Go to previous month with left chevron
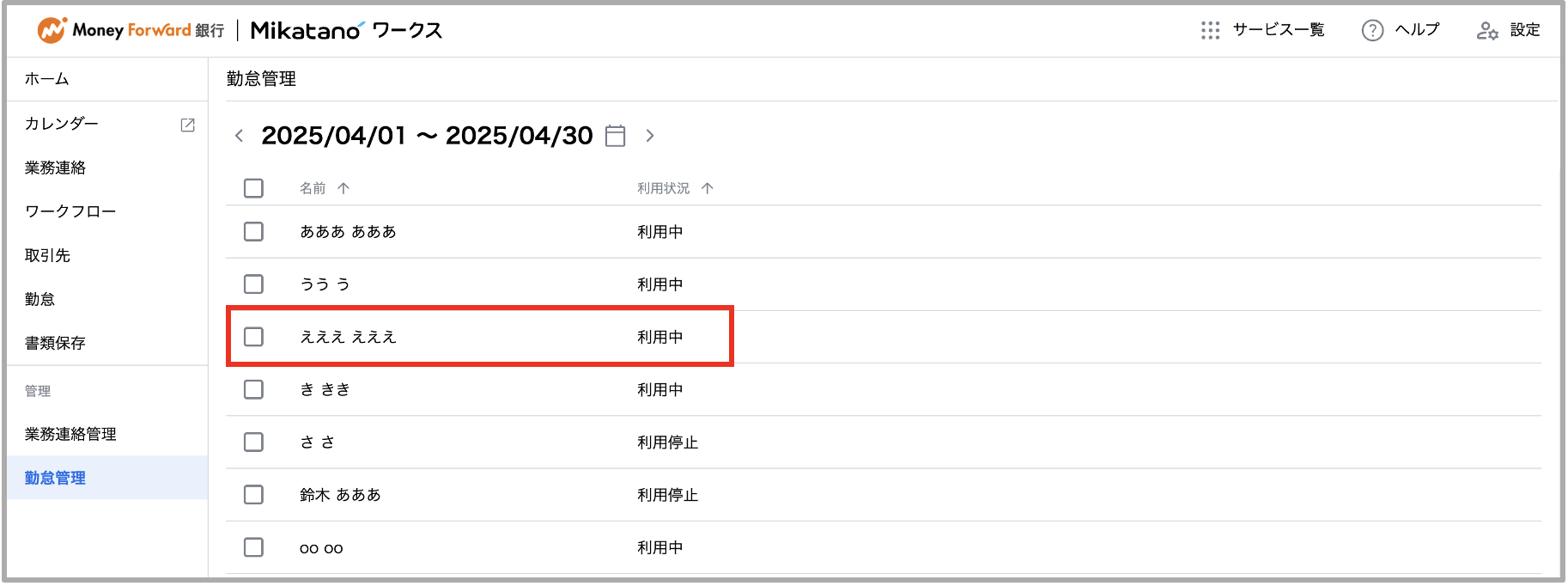The height and width of the screenshot is (586, 1568). [x=239, y=136]
